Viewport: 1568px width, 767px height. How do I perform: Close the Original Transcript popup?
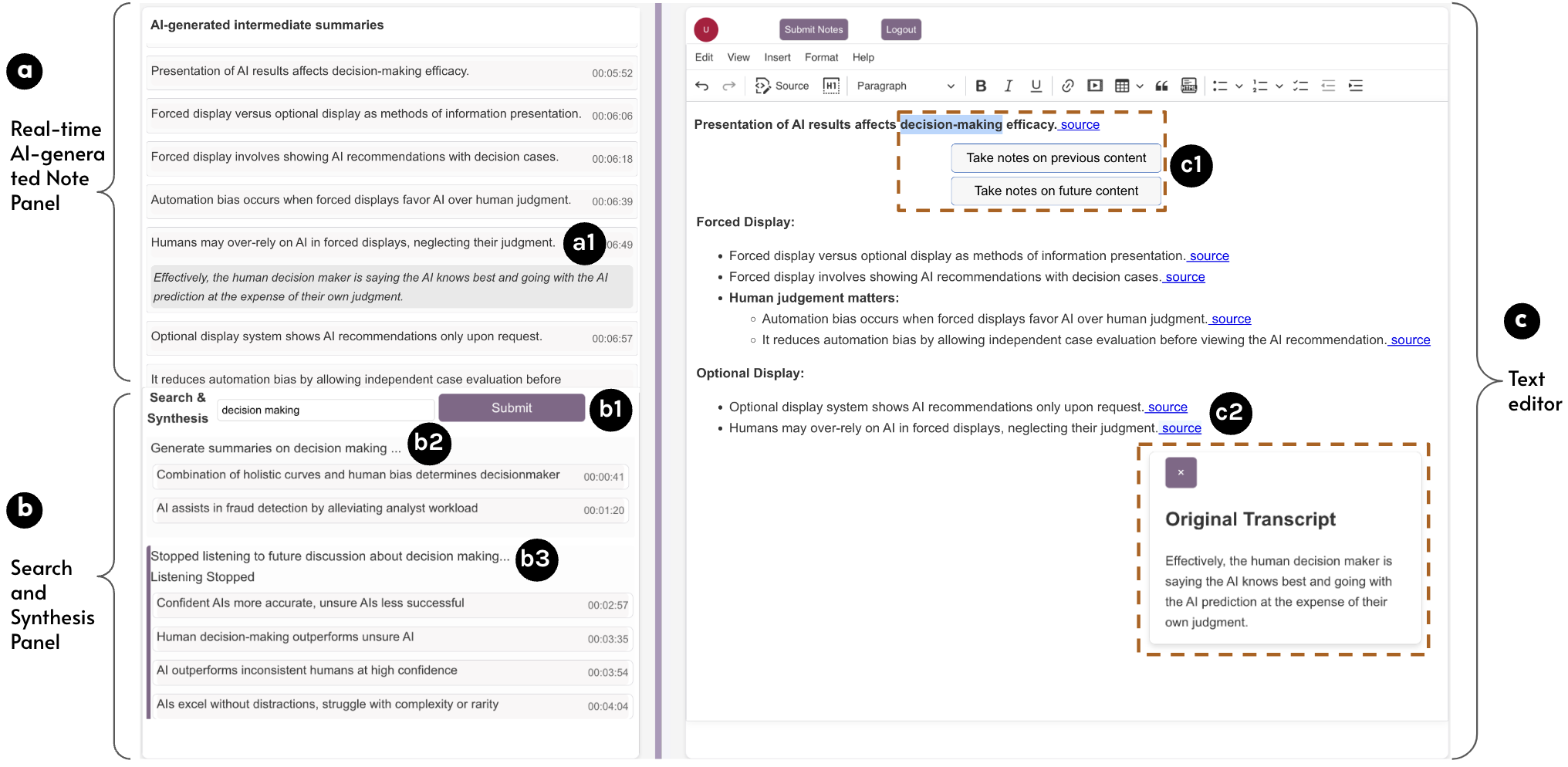point(1181,472)
